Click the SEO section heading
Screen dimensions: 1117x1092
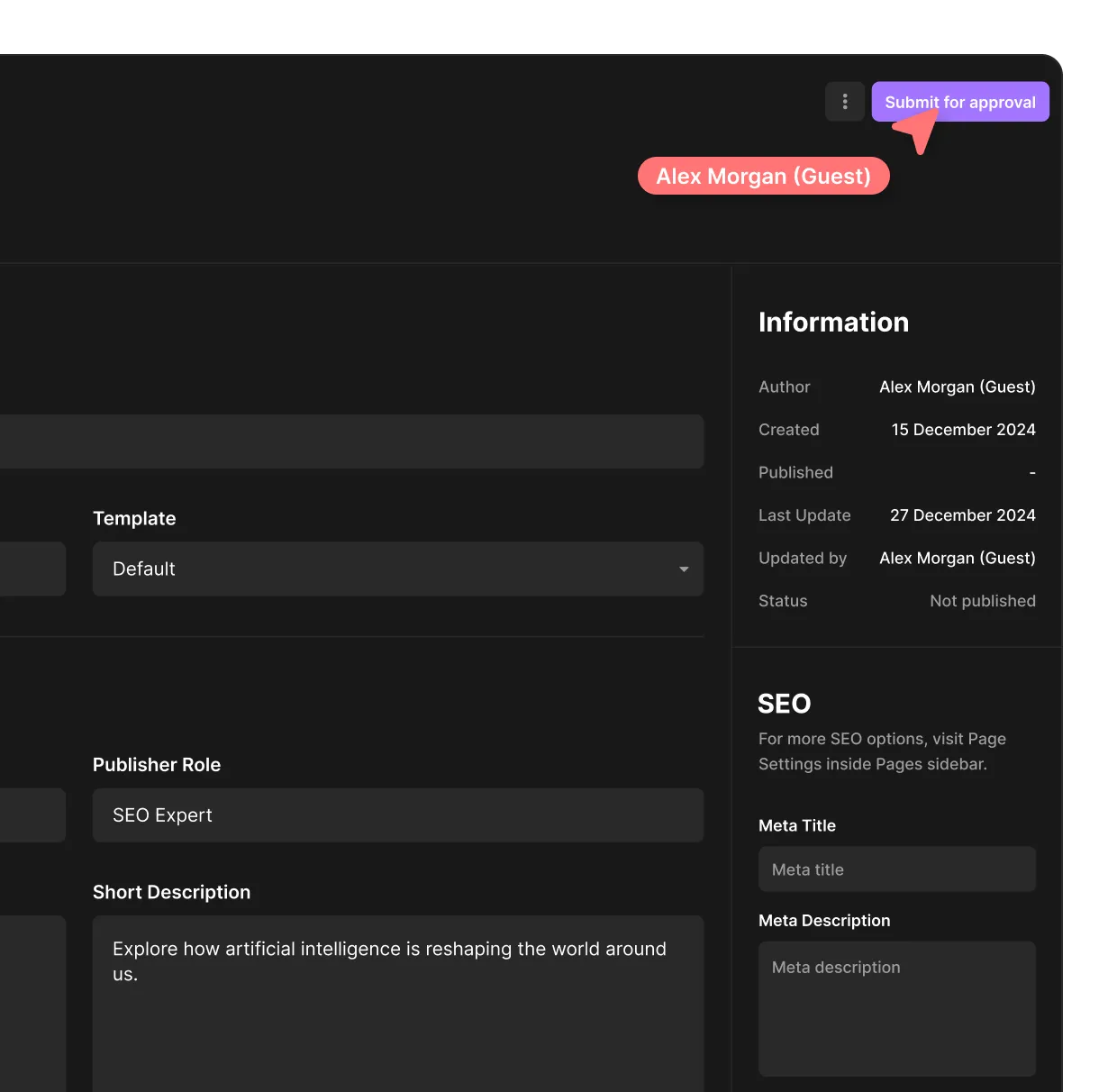tap(785, 704)
